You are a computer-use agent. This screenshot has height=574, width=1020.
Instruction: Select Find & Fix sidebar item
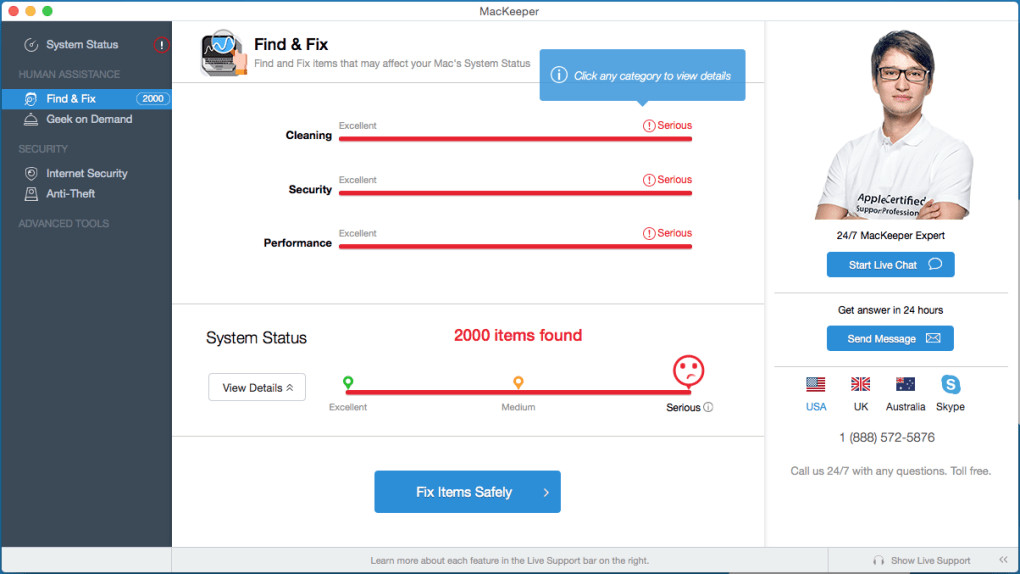point(86,99)
